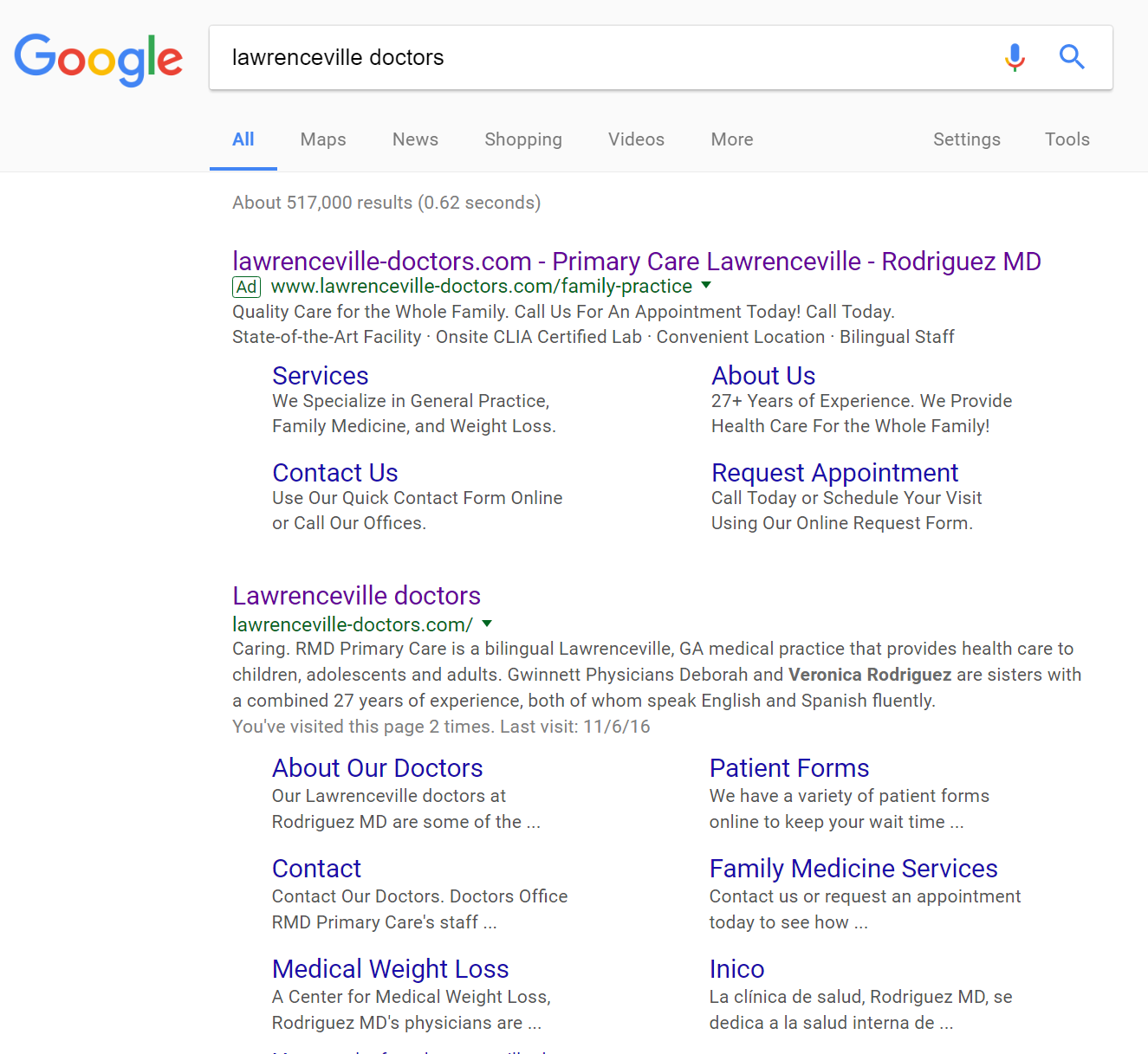Select the All tab
The height and width of the screenshot is (1054, 1148).
pyautogui.click(x=243, y=139)
